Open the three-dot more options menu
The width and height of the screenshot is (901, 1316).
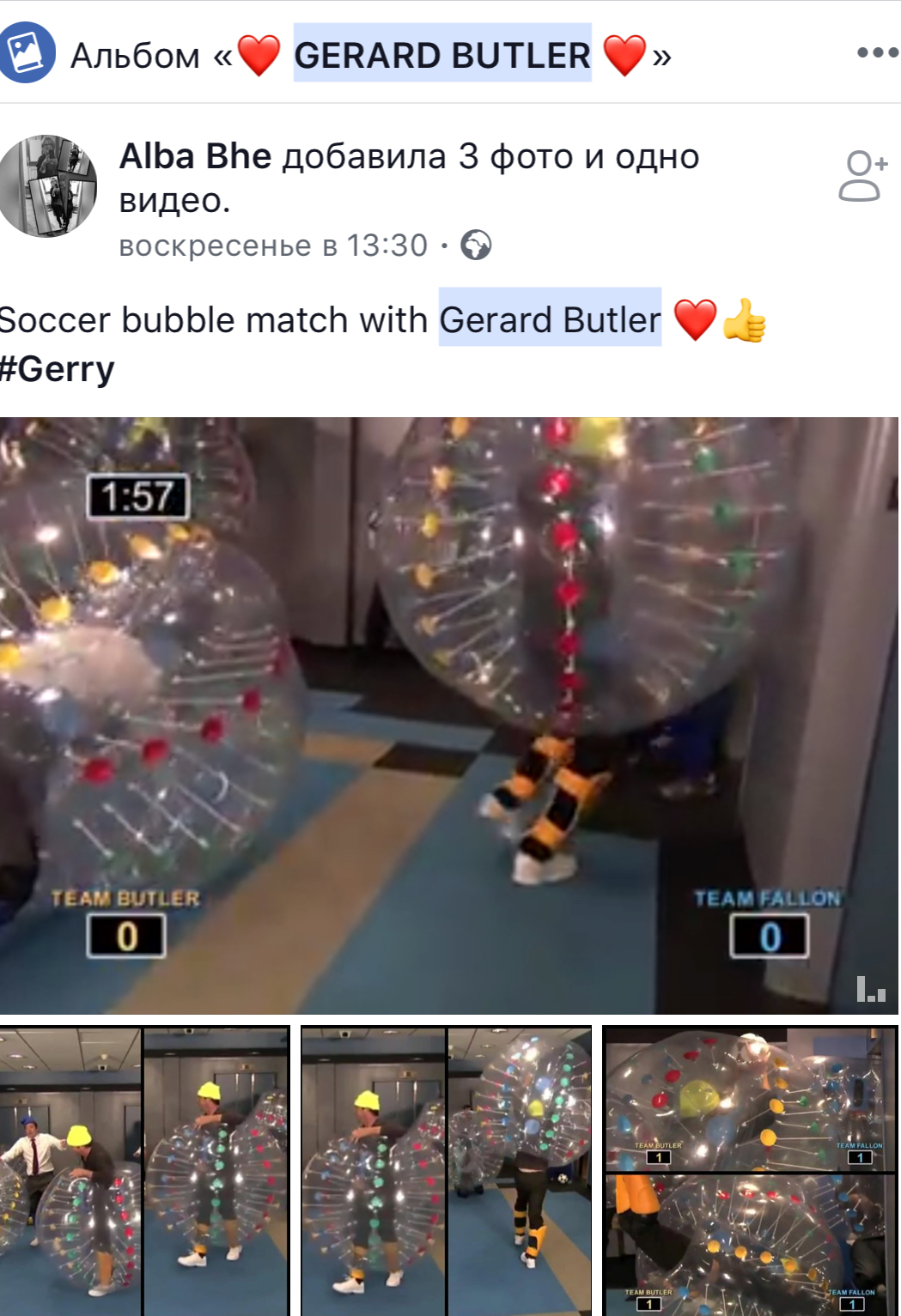coord(877,53)
